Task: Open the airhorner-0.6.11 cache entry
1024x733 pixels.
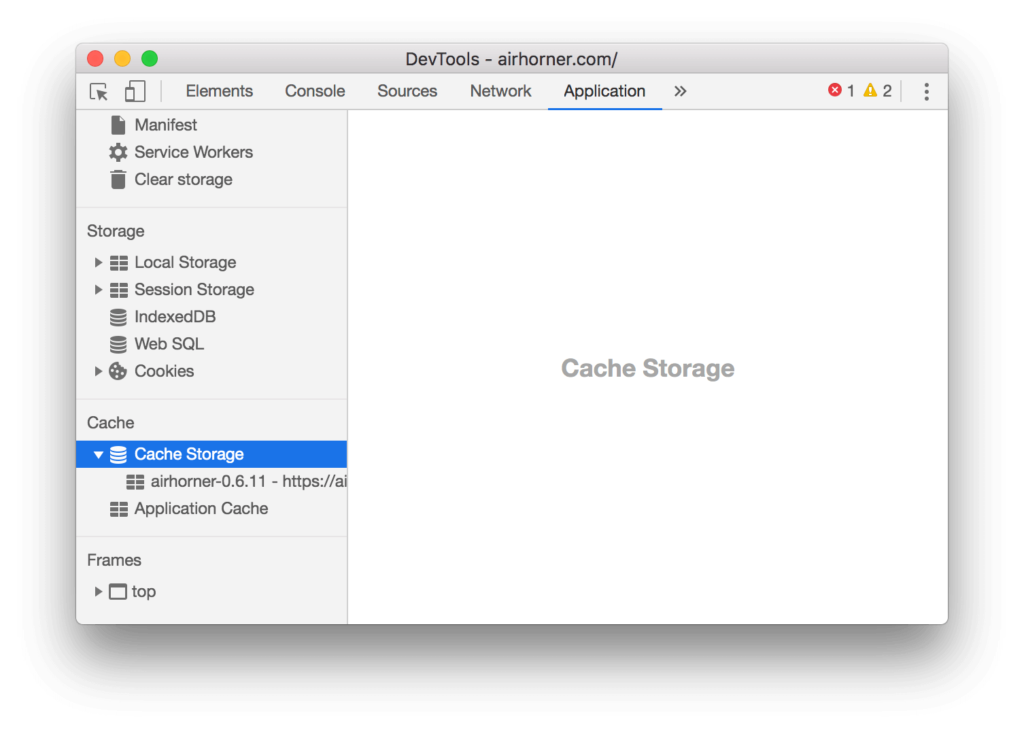Action: (x=236, y=481)
